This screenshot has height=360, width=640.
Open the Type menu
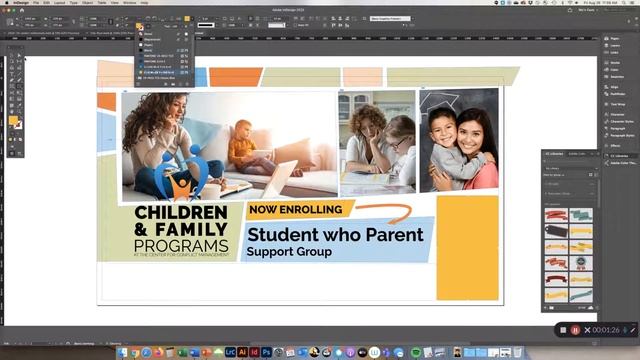point(73,2)
